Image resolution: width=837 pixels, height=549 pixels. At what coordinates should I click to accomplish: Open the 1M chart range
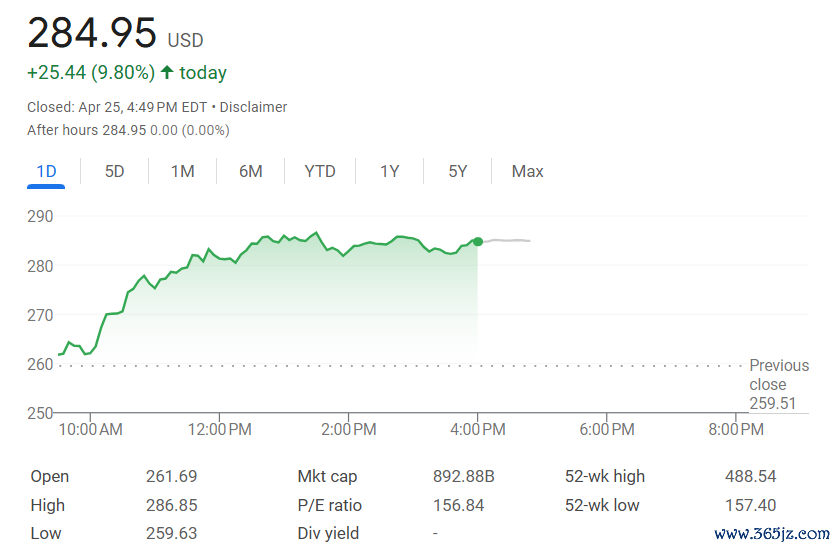click(x=182, y=171)
